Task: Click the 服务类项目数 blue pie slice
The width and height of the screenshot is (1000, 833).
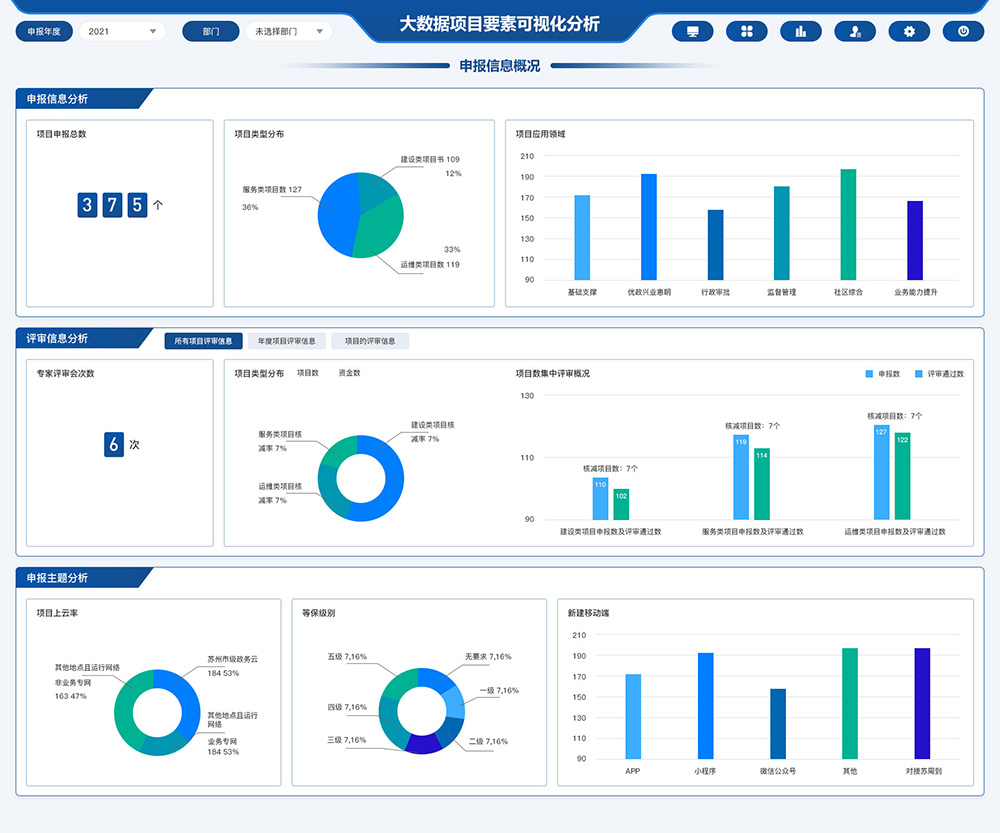Action: pos(338,214)
